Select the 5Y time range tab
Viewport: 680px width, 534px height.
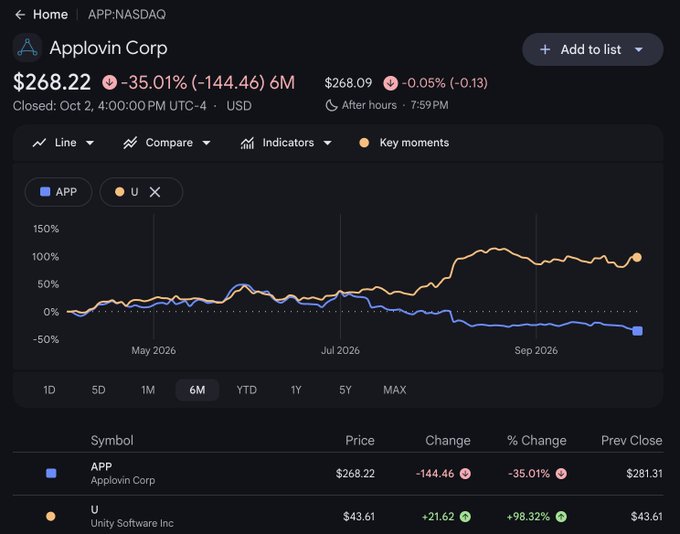click(x=345, y=390)
